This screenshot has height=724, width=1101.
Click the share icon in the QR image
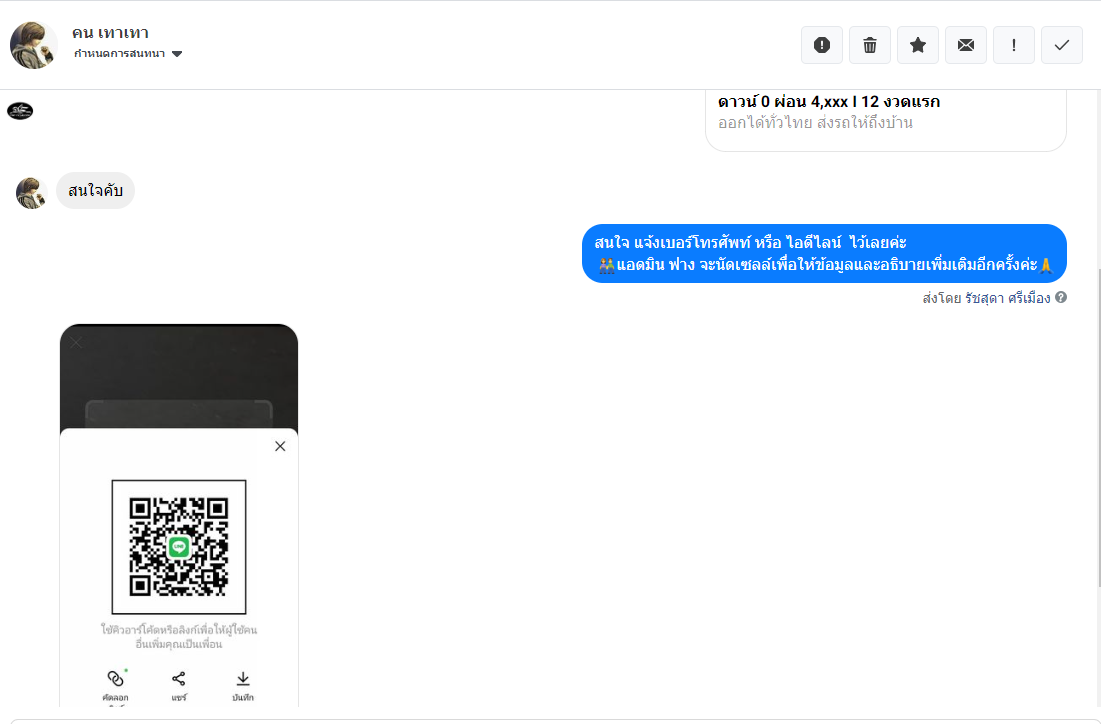(179, 678)
